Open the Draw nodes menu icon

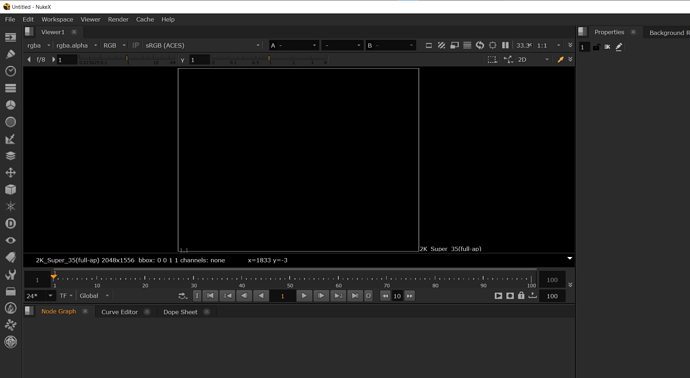(x=11, y=54)
